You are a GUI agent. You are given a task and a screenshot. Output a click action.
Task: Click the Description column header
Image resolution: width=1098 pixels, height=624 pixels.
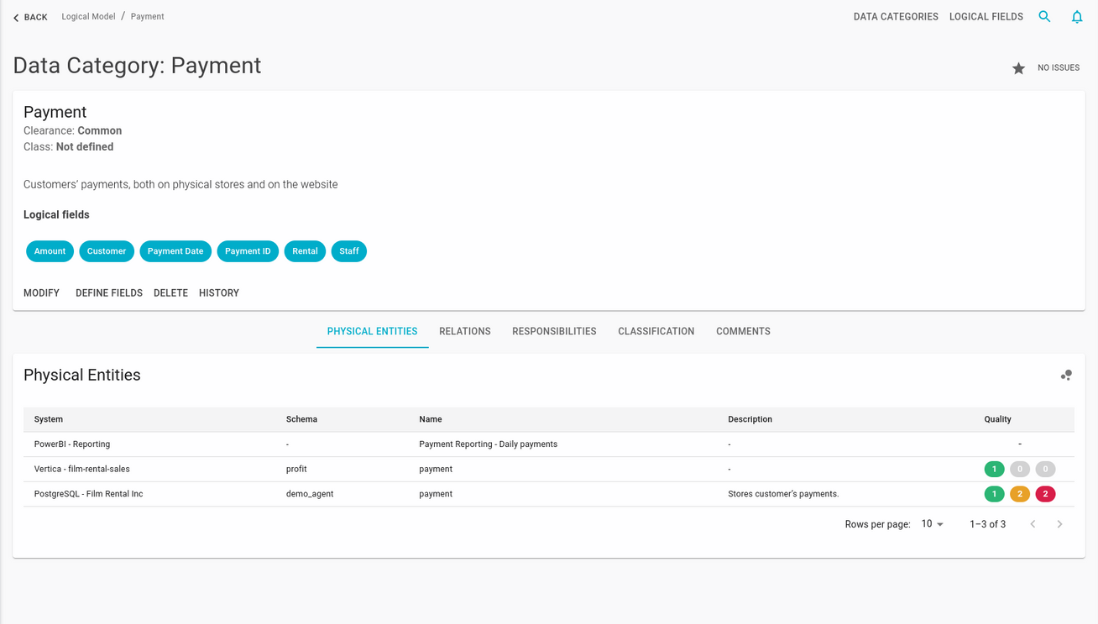tap(749, 419)
